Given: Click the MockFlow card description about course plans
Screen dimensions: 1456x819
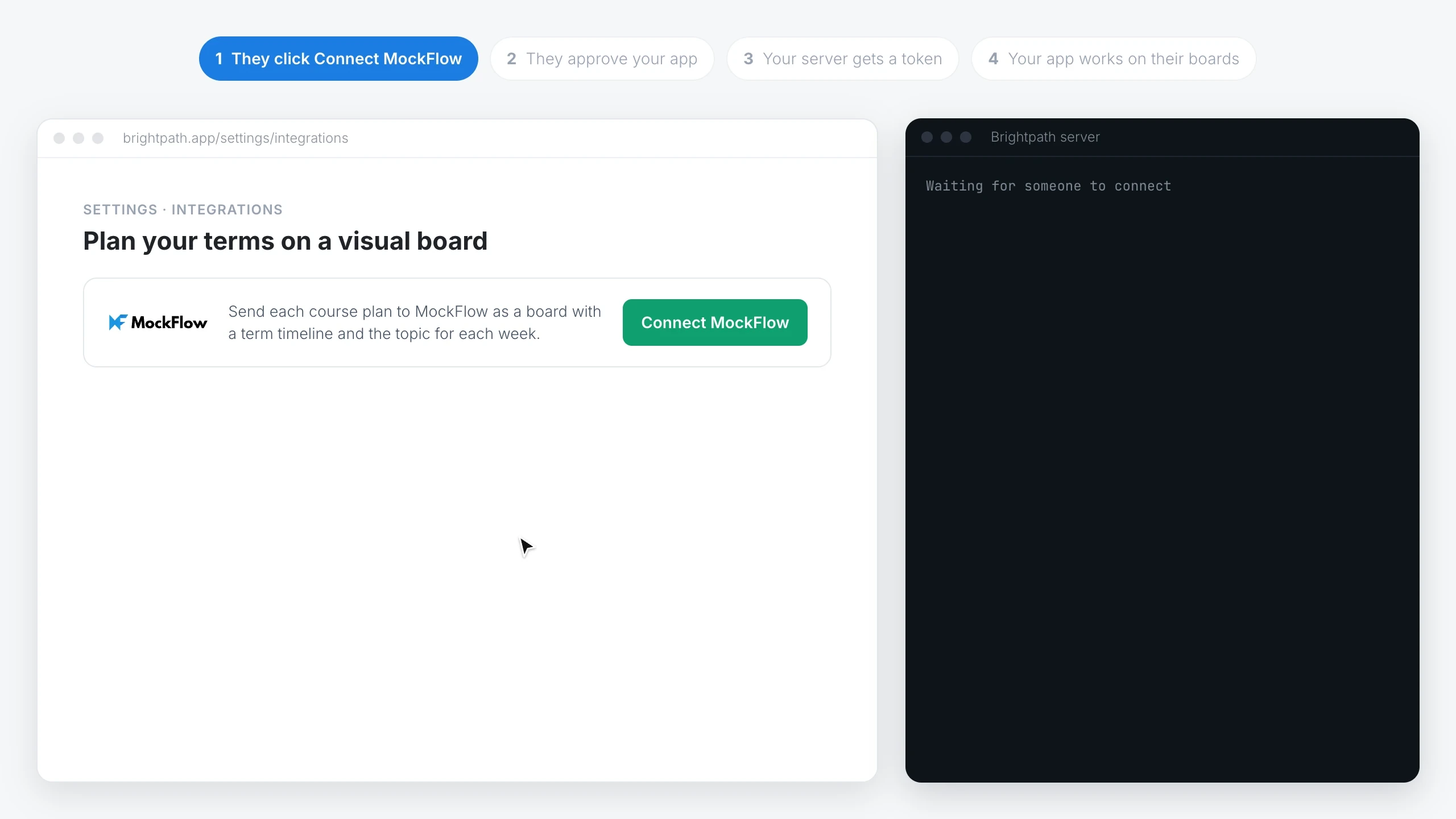Looking at the screenshot, I should 415,322.
